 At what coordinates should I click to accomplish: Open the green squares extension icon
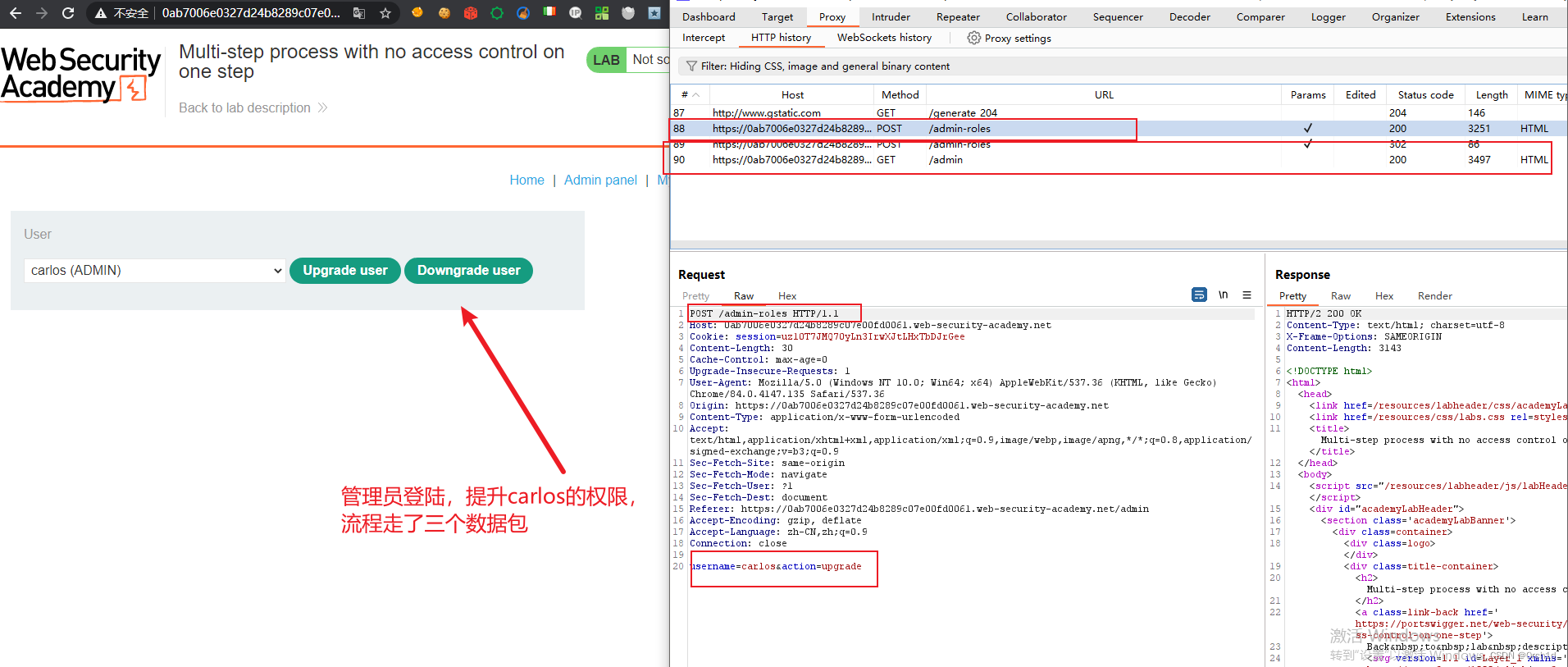click(602, 13)
